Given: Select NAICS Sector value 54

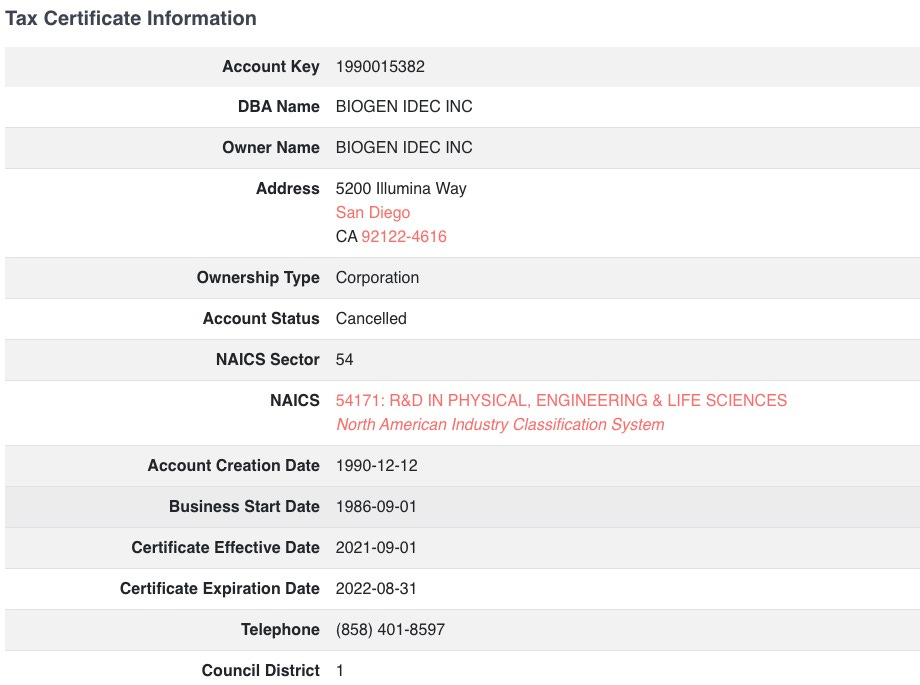Looking at the screenshot, I should pyautogui.click(x=344, y=359).
